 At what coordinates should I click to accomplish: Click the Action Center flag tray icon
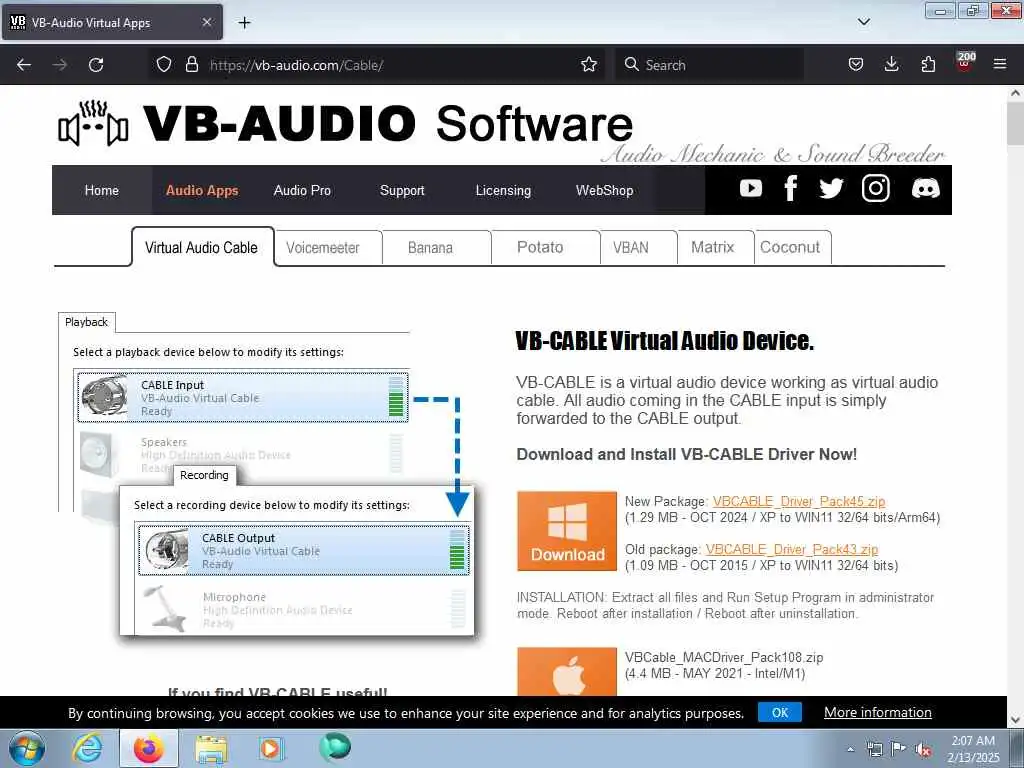pyautogui.click(x=899, y=750)
